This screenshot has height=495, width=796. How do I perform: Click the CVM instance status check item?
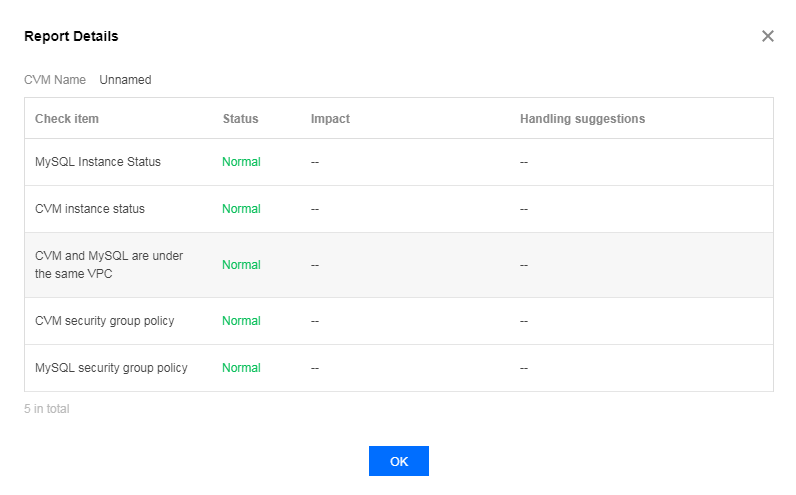(x=89, y=209)
